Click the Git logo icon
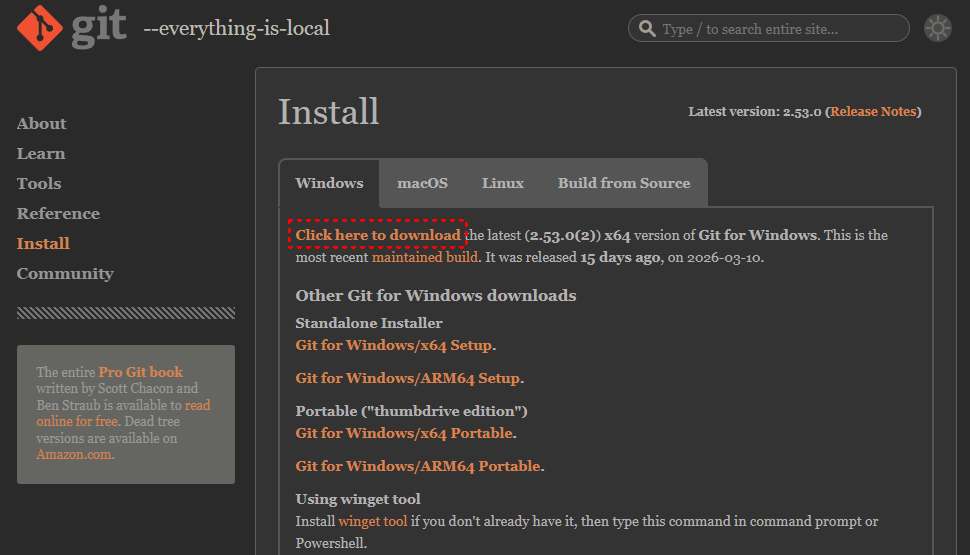Viewport: 970px width, 555px height. click(39, 27)
